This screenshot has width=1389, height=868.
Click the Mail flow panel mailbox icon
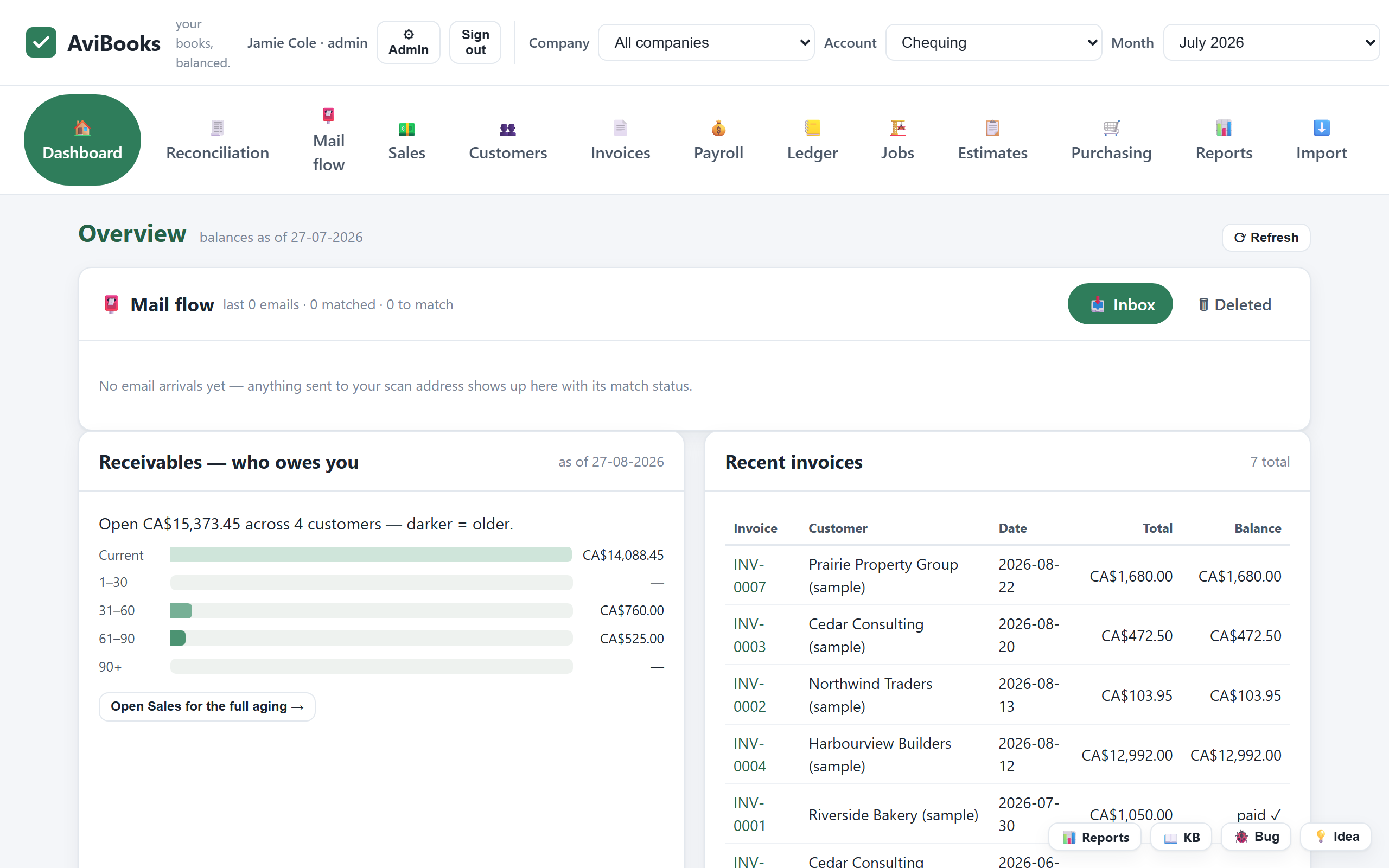[111, 304]
